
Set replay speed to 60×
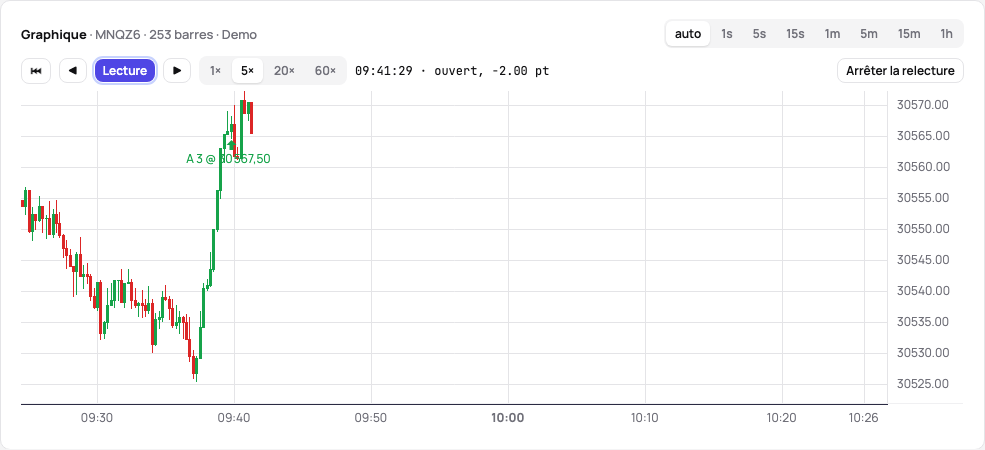point(325,71)
